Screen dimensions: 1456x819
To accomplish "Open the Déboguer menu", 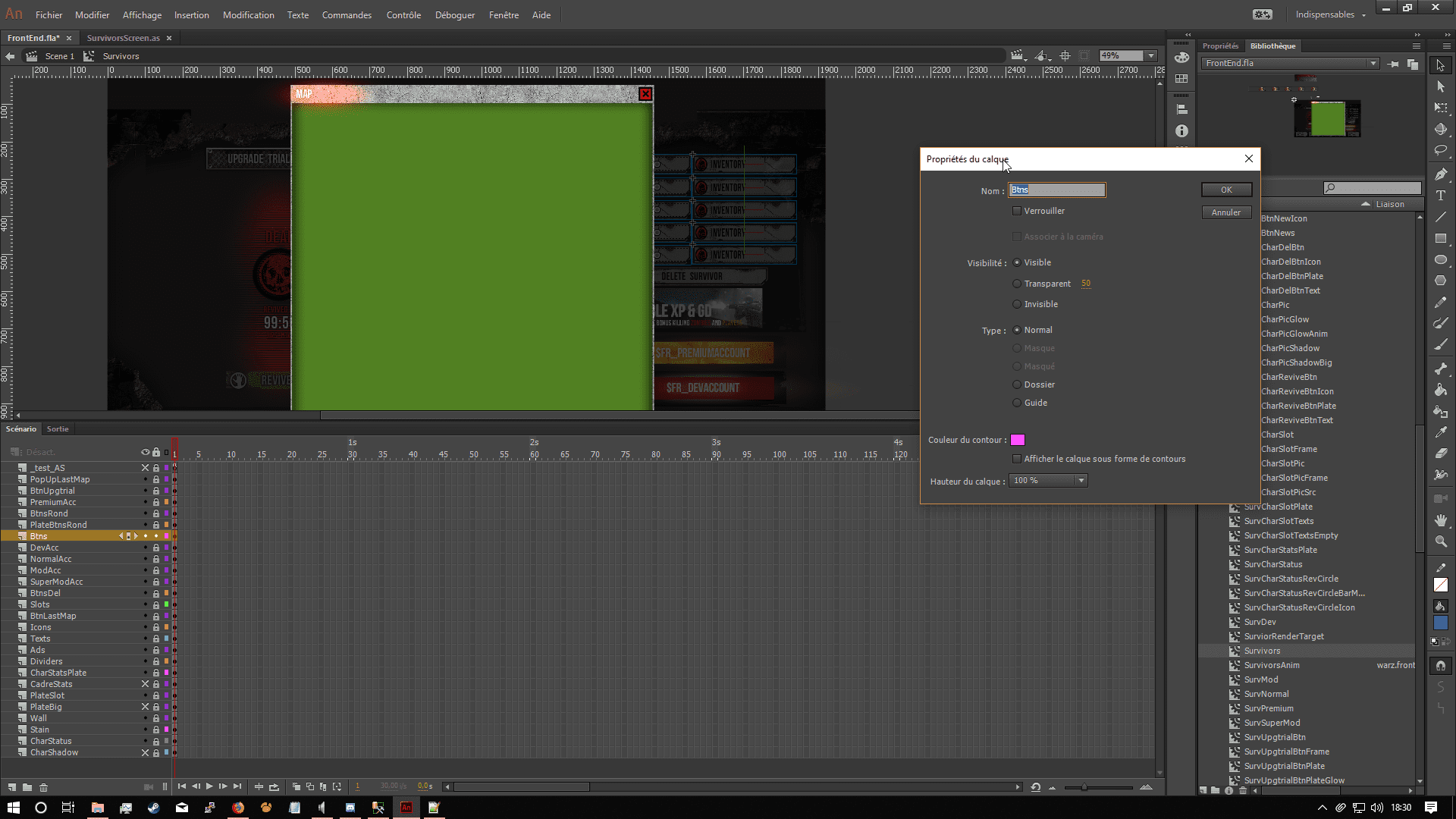I will coord(455,15).
